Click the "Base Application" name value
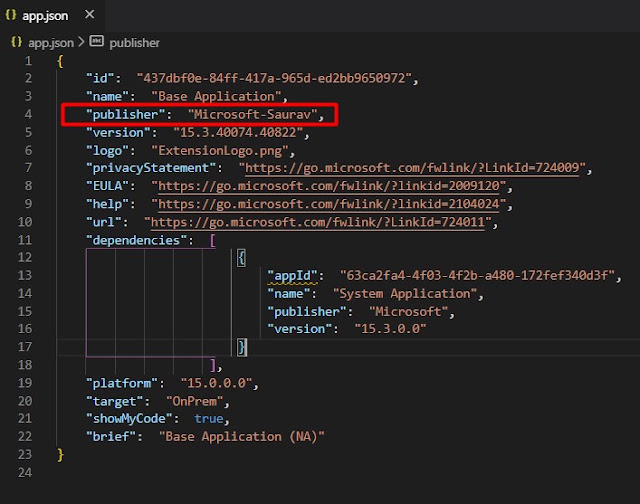 tap(216, 96)
